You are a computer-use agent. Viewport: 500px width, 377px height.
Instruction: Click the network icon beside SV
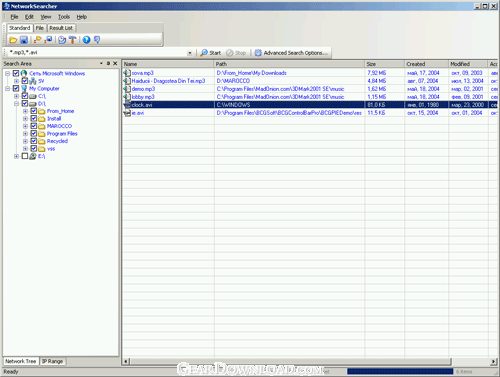pos(33,81)
